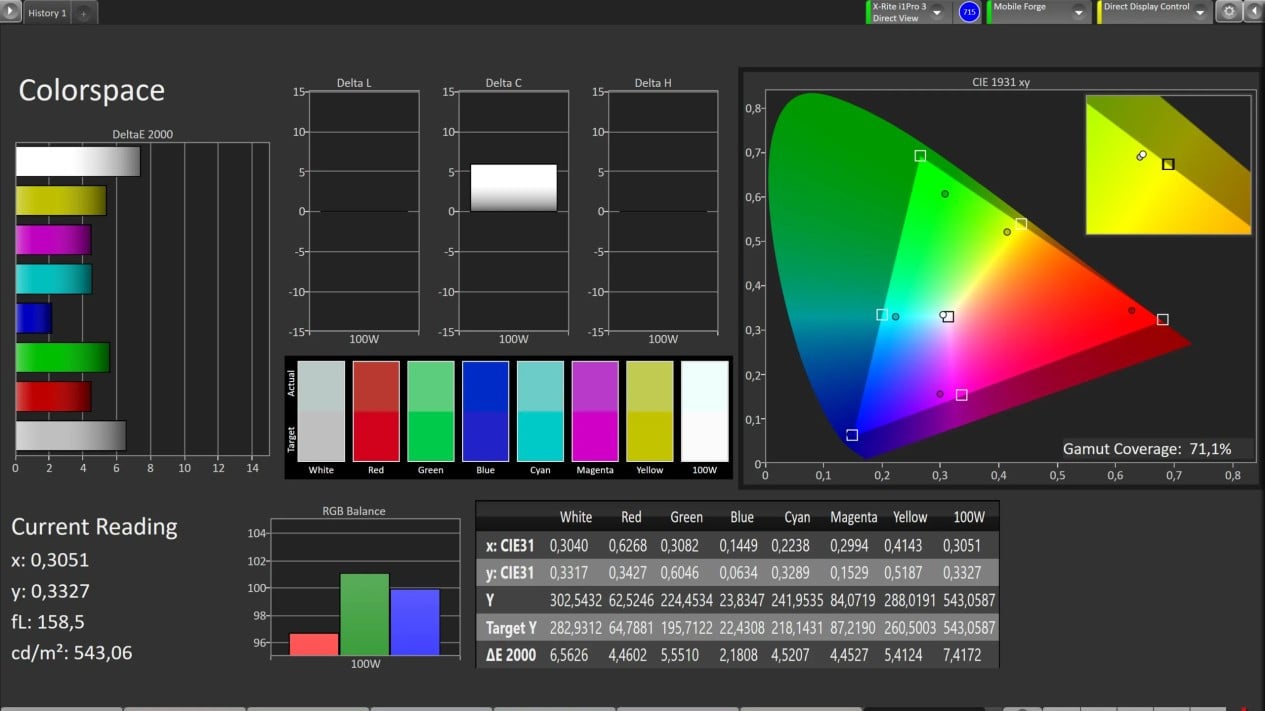Select the Yellow swatch in the Actual/Target strip

coord(650,411)
